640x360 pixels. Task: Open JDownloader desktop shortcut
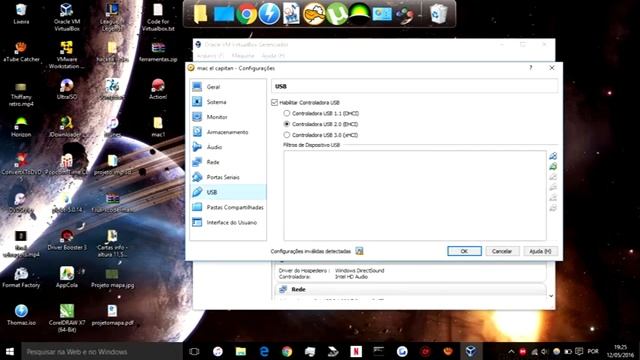coord(66,127)
